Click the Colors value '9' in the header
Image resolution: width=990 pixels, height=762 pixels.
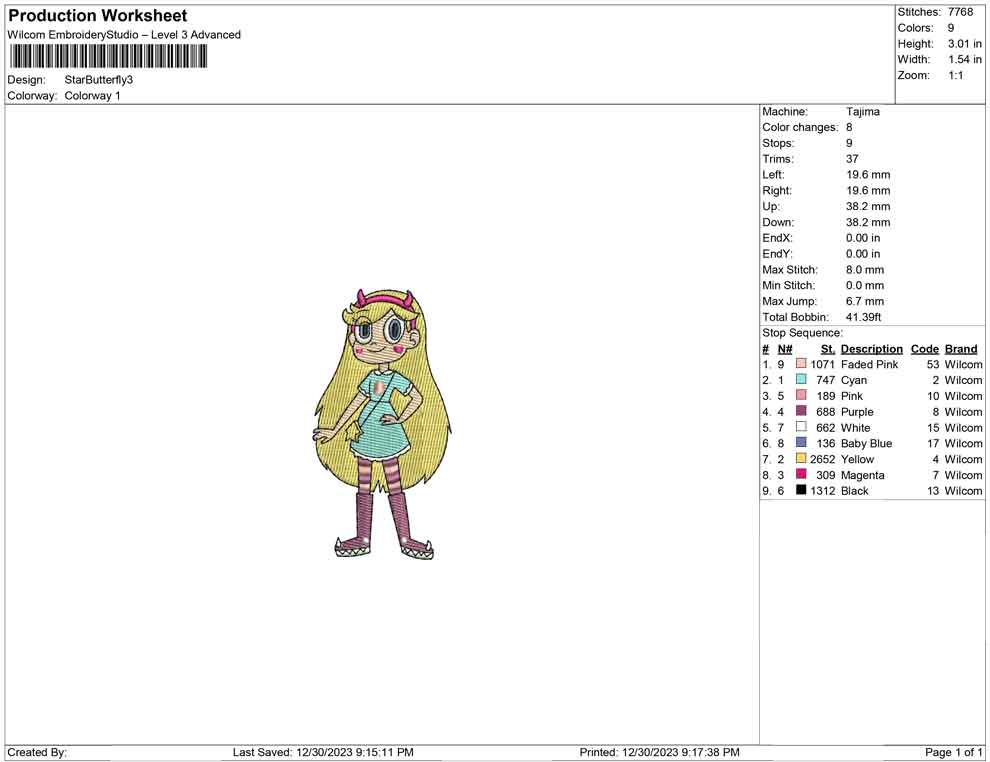[x=951, y=28]
